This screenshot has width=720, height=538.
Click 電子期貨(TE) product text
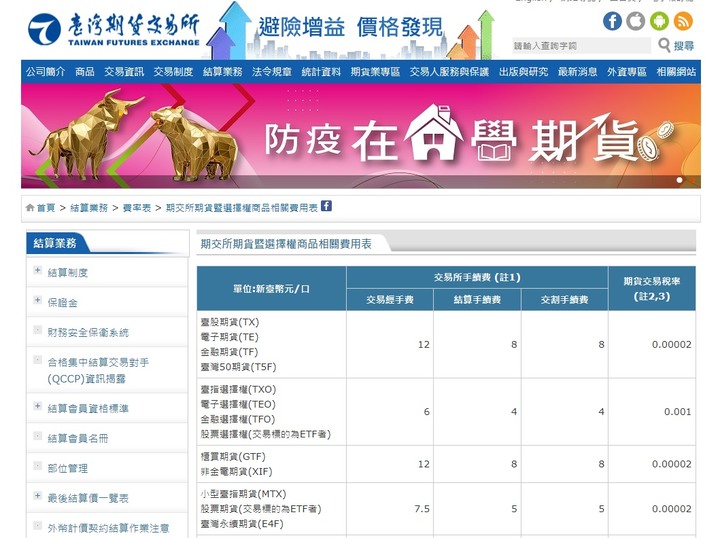pos(230,337)
